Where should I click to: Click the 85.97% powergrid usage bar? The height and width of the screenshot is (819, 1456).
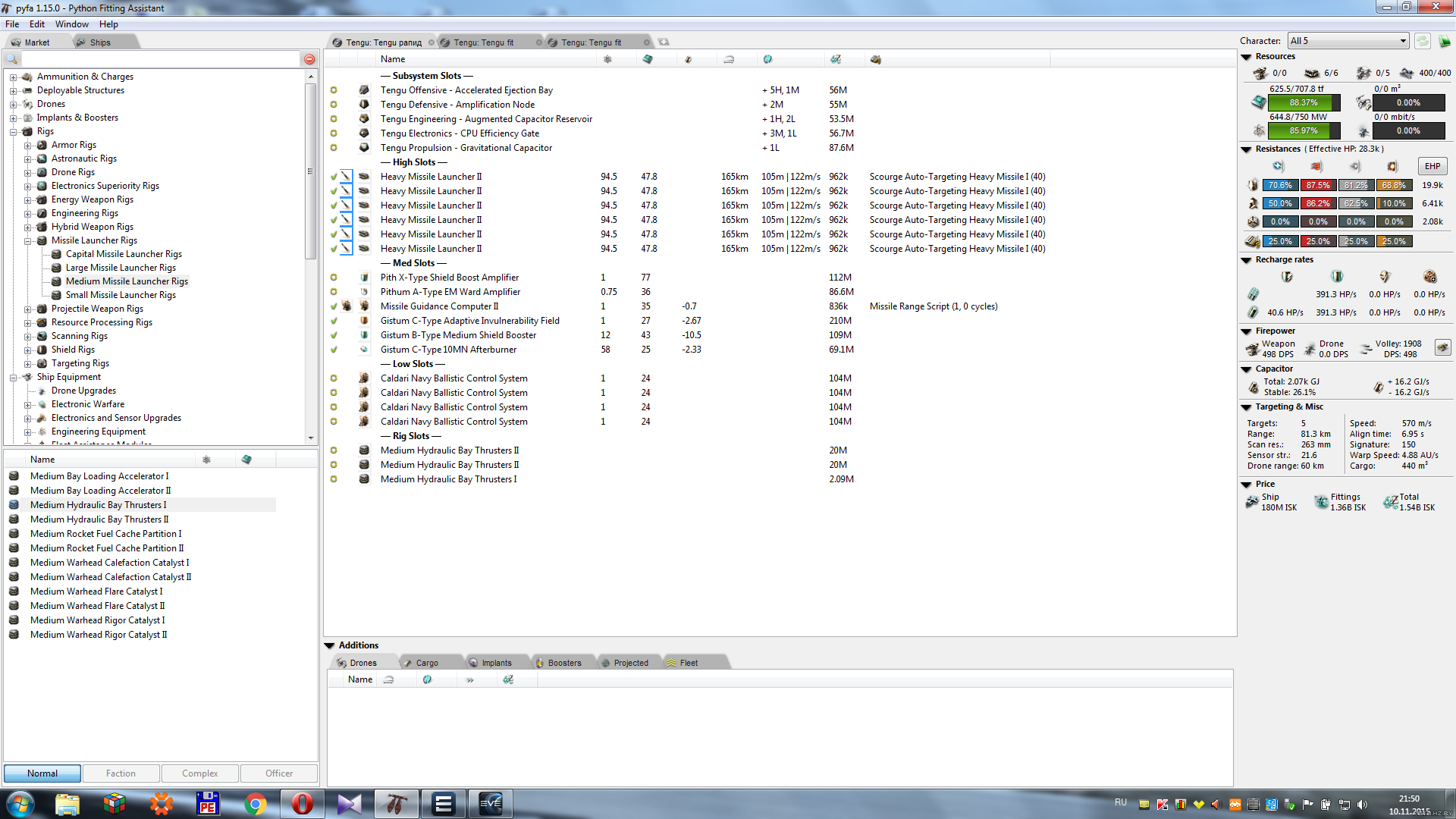[x=1304, y=130]
